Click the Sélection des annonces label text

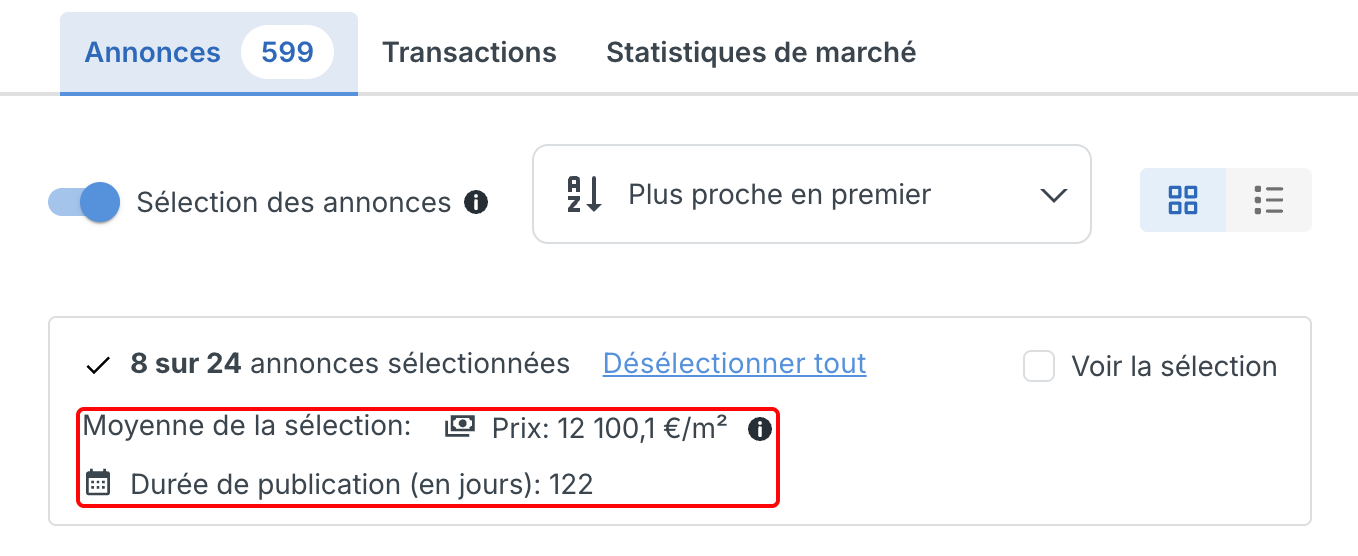click(294, 203)
